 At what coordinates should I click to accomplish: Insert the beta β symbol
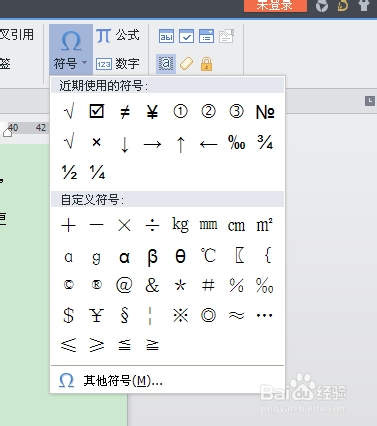click(152, 257)
